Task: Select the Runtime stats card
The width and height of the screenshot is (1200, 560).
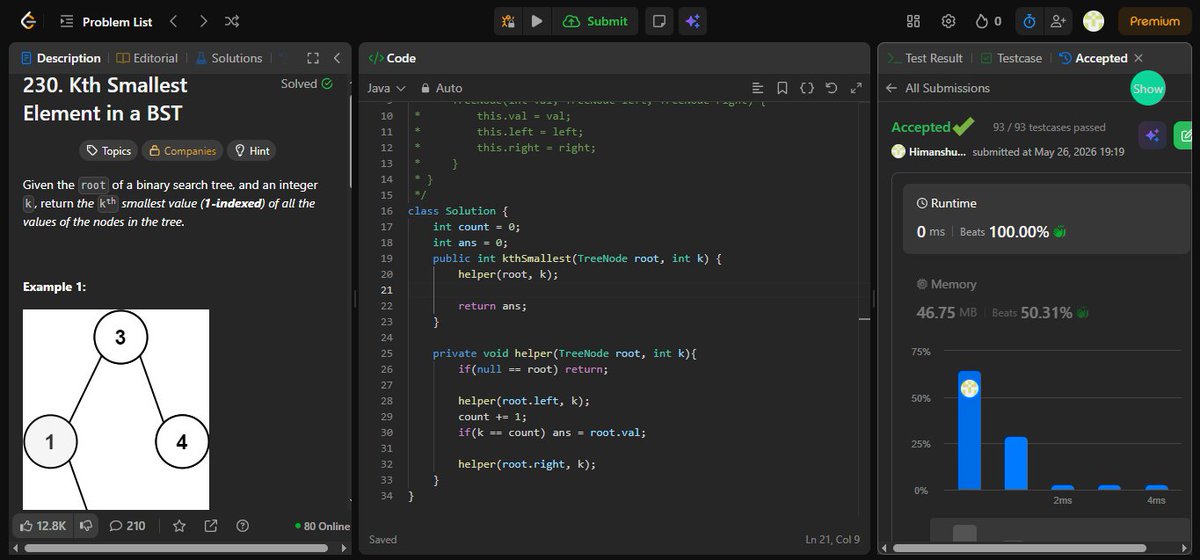Action: tap(1048, 218)
